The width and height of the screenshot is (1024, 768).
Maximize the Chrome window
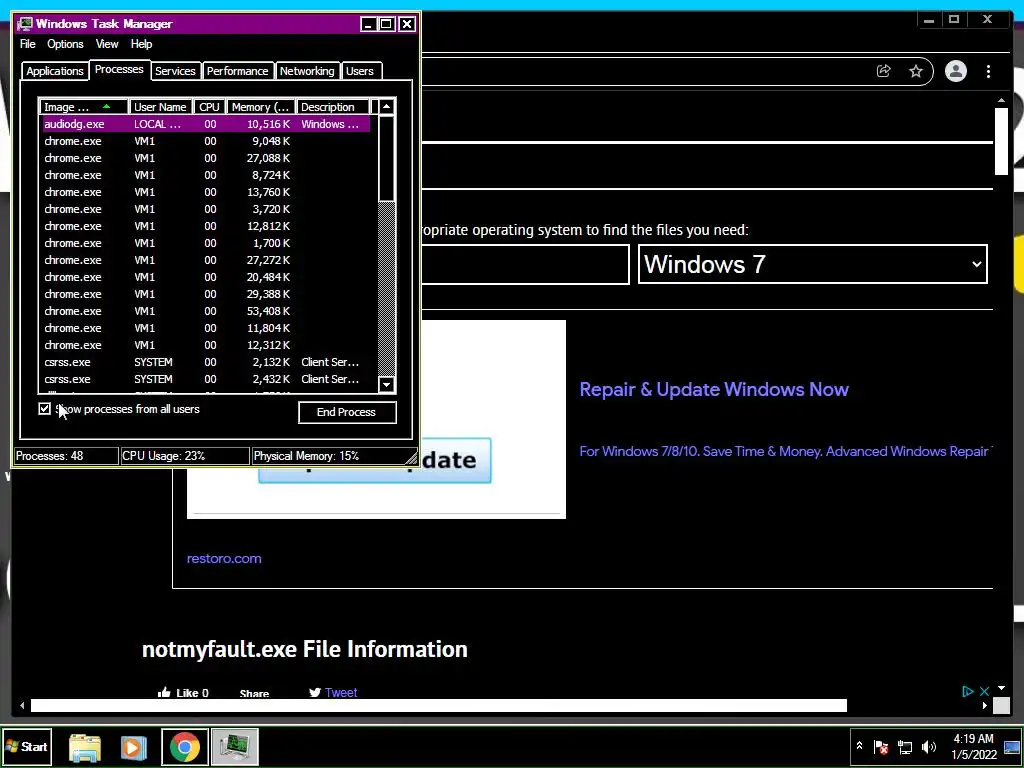click(954, 20)
